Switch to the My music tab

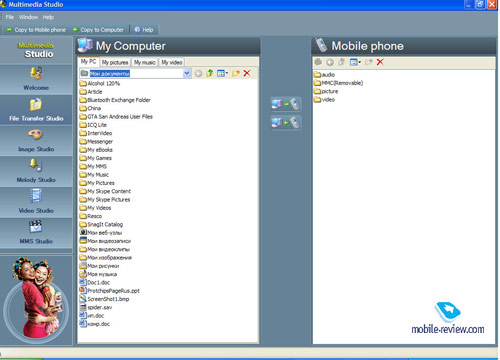tap(145, 62)
